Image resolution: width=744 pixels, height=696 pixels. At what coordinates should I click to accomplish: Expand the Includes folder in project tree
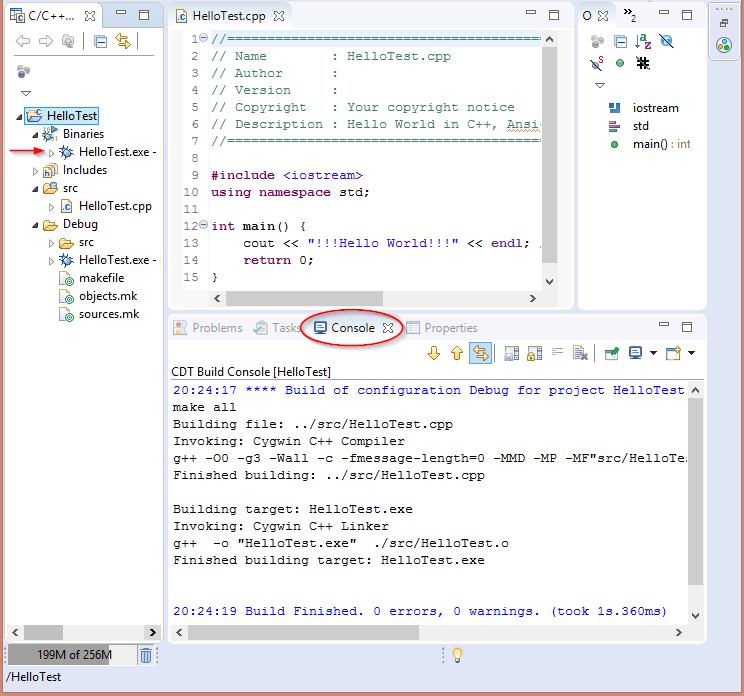coord(36,171)
